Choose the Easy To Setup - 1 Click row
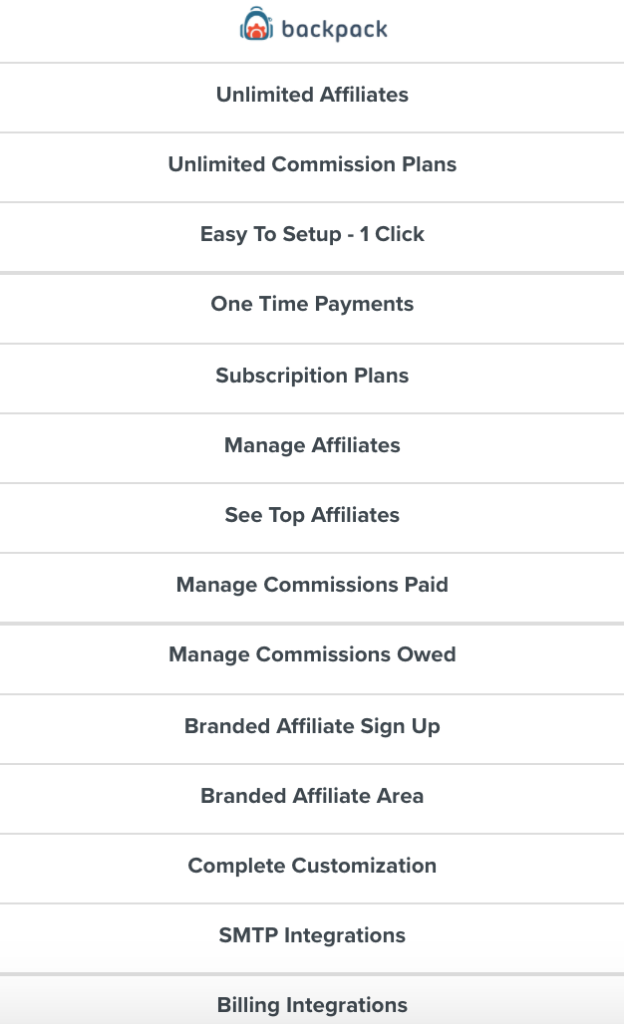The height and width of the screenshot is (1024, 624). point(312,237)
